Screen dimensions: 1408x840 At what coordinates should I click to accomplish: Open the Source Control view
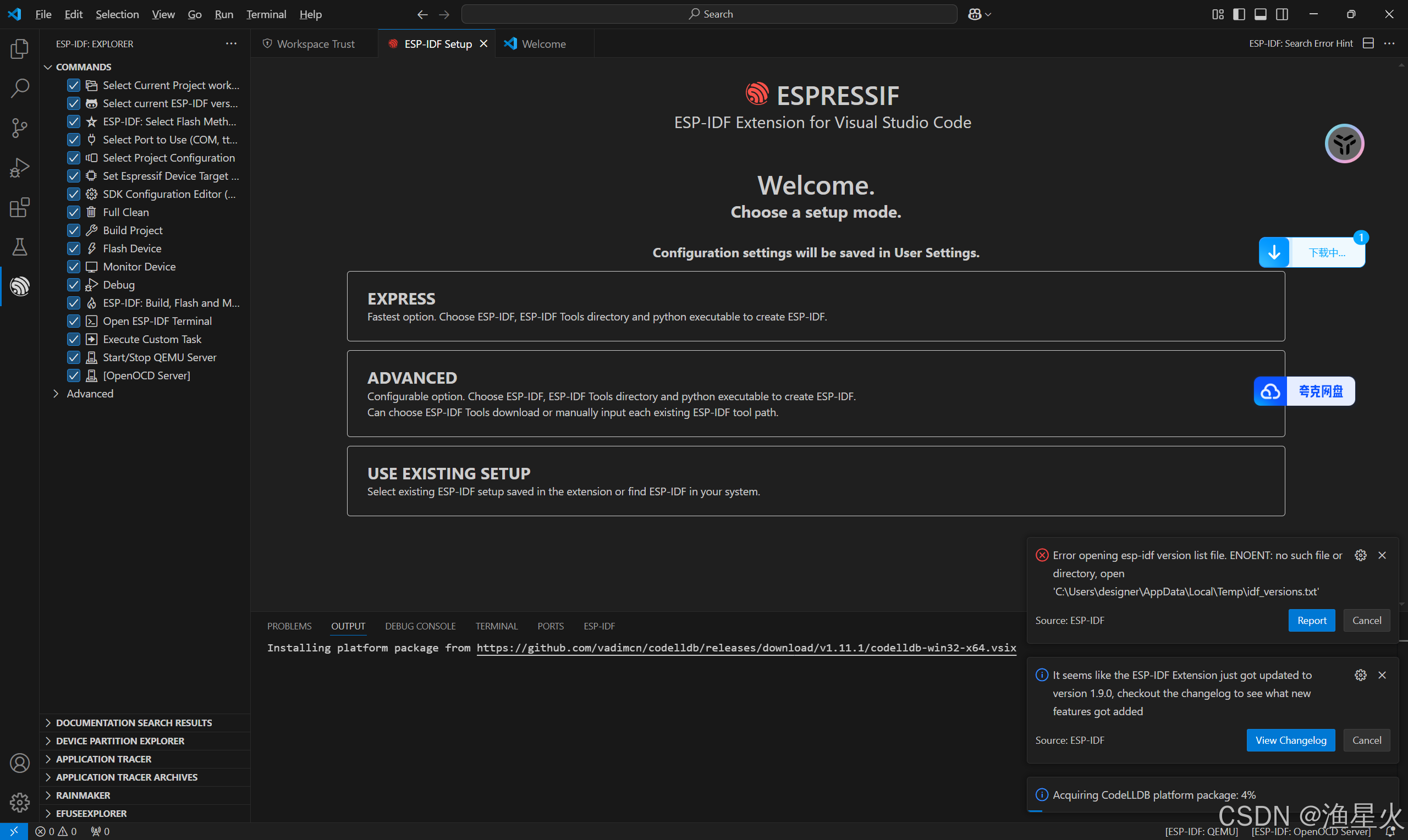[x=20, y=128]
